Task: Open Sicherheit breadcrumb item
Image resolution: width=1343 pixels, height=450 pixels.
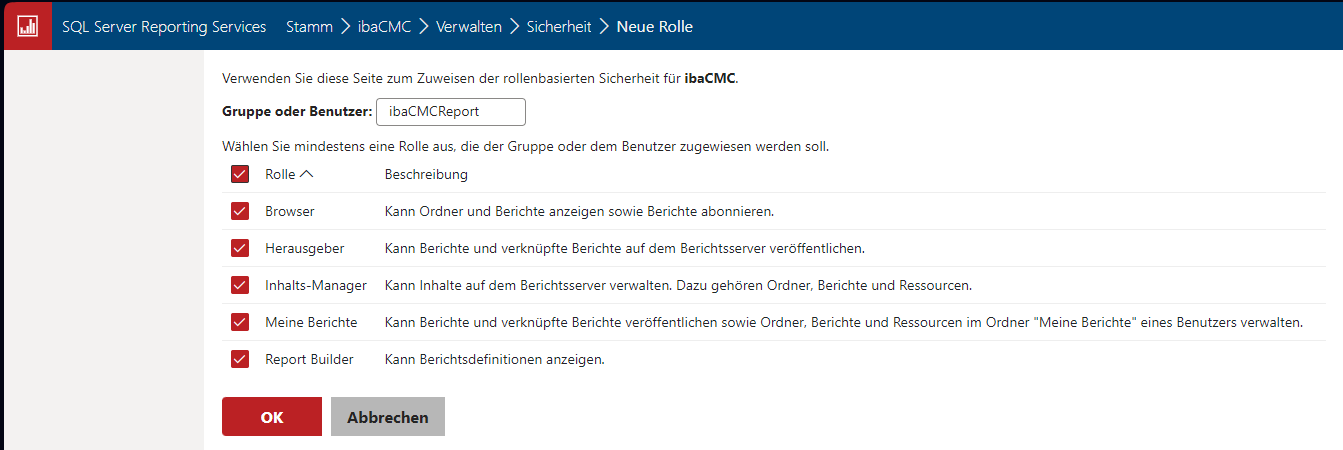Action: pyautogui.click(x=559, y=27)
